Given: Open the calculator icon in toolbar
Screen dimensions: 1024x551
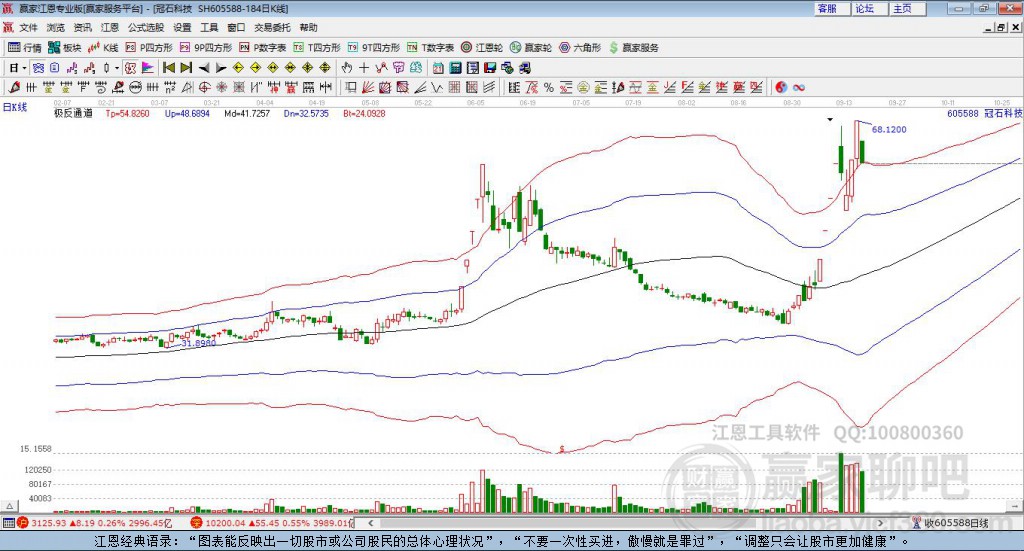Looking at the screenshot, I should click(x=456, y=68).
